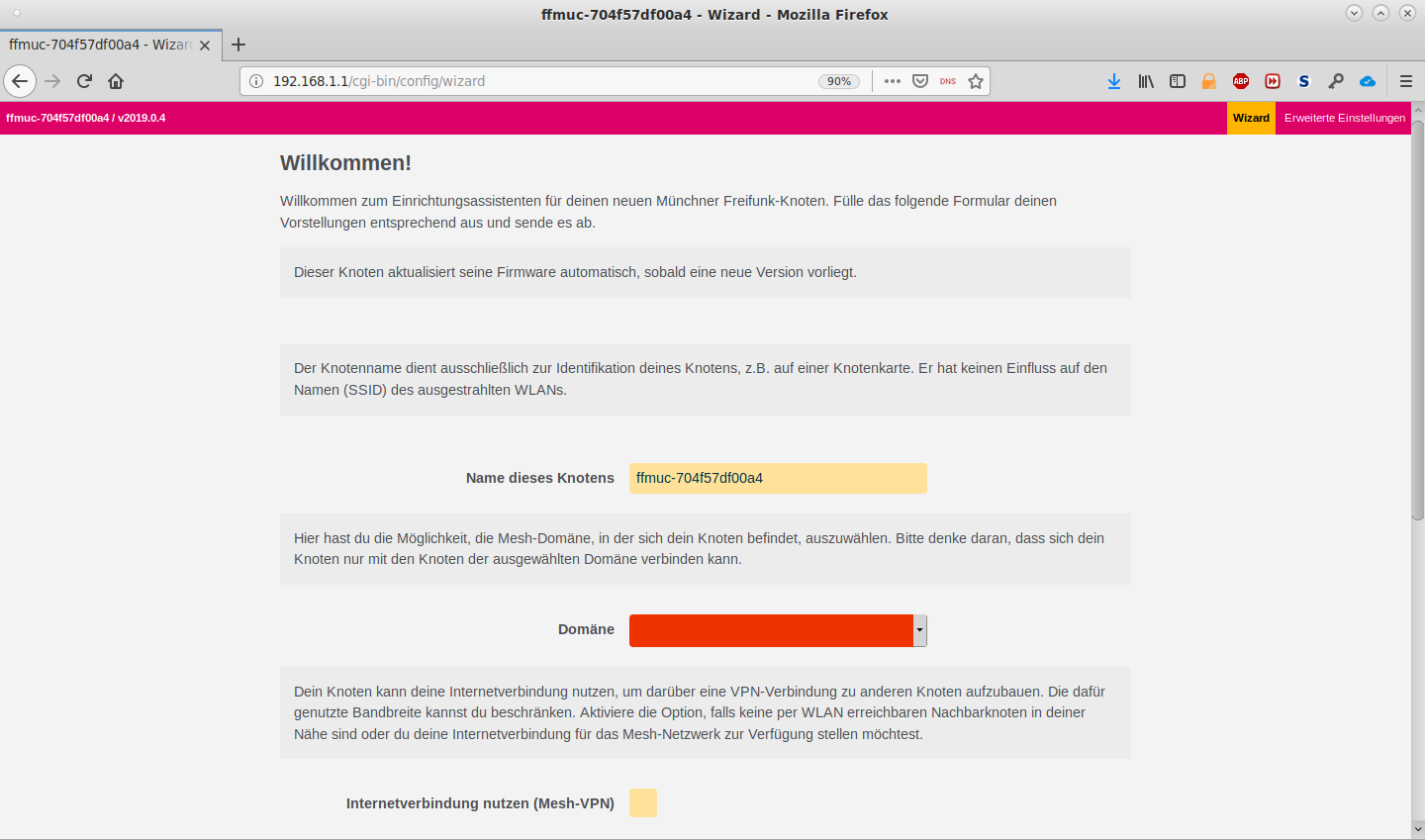Viewport: 1425px width, 840px height.
Task: Toggle the Firefox sidebar view icon
Action: [x=1178, y=81]
